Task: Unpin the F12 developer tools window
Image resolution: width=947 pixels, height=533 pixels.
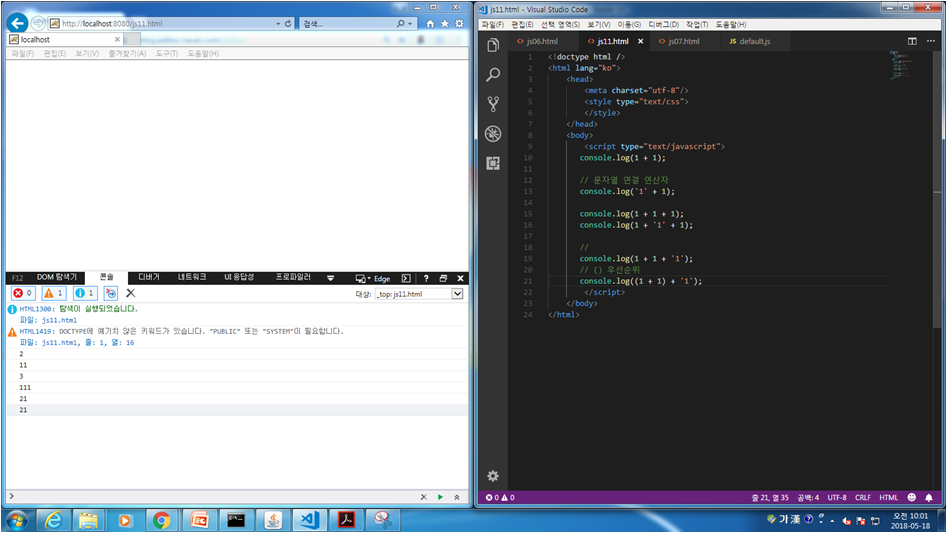Action: tap(443, 278)
